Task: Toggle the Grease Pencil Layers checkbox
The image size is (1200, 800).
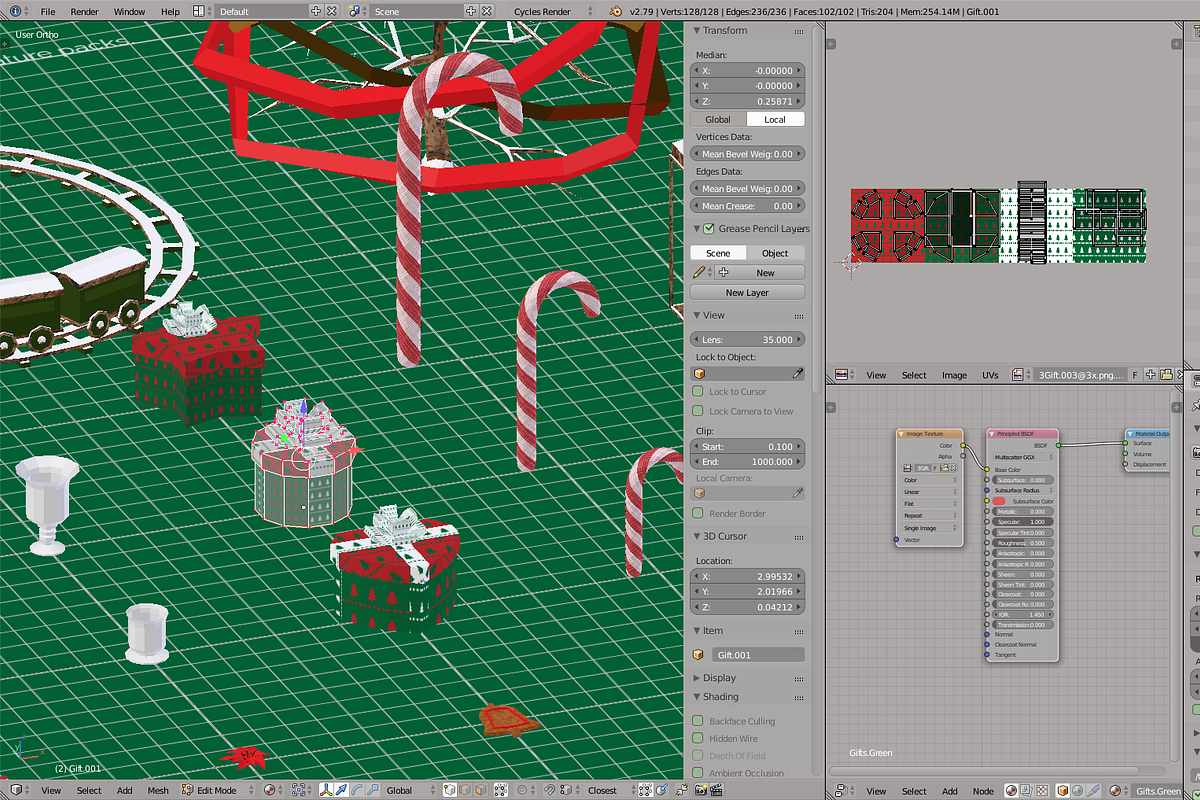Action: [709, 228]
